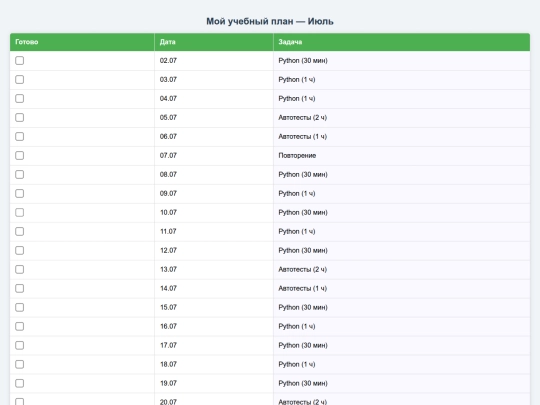Viewport: 540px width, 405px height.
Task: Tick the checkbox for 13.07
Action: point(20,269)
